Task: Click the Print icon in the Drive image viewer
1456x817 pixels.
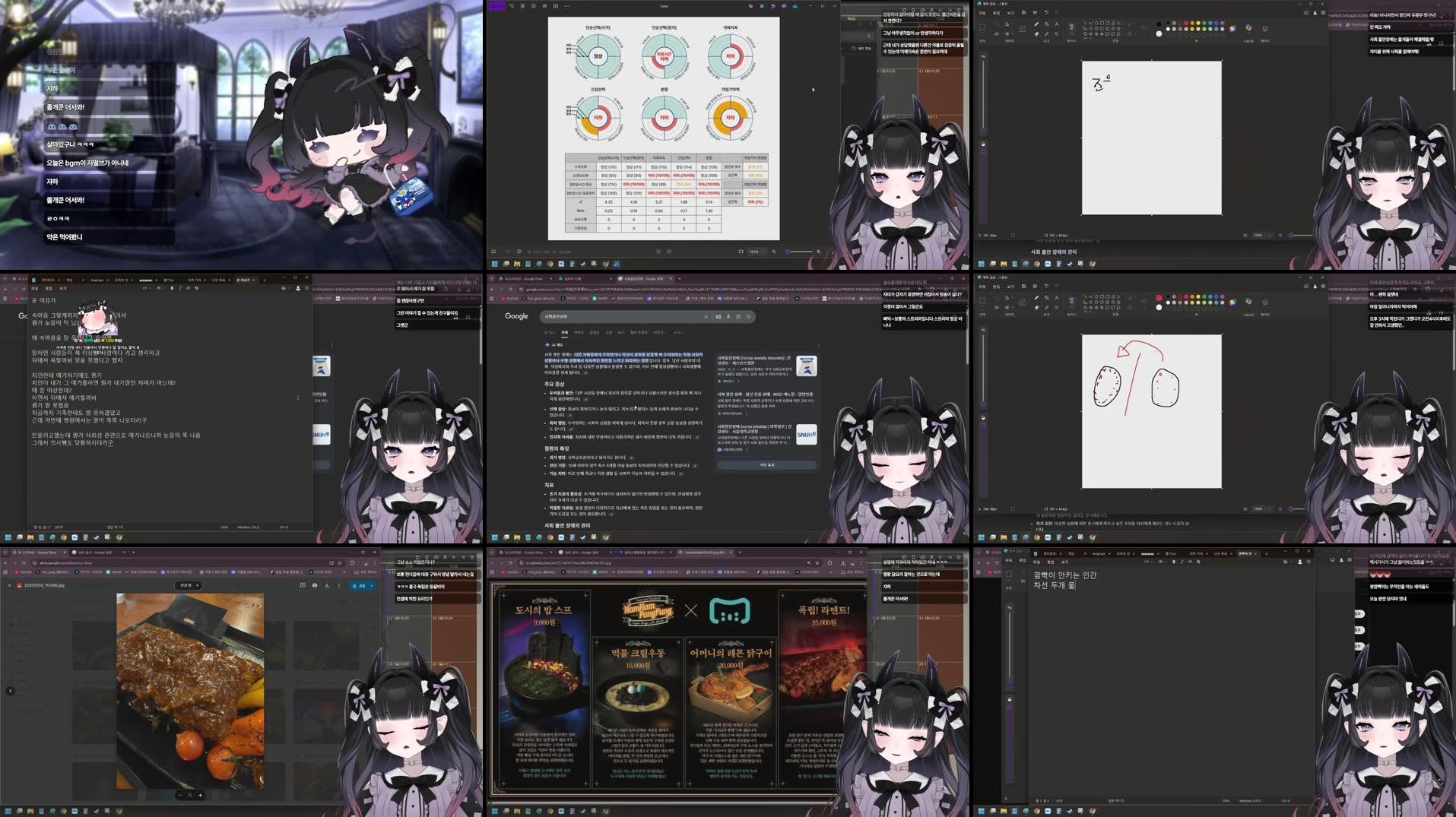Action: (x=315, y=586)
